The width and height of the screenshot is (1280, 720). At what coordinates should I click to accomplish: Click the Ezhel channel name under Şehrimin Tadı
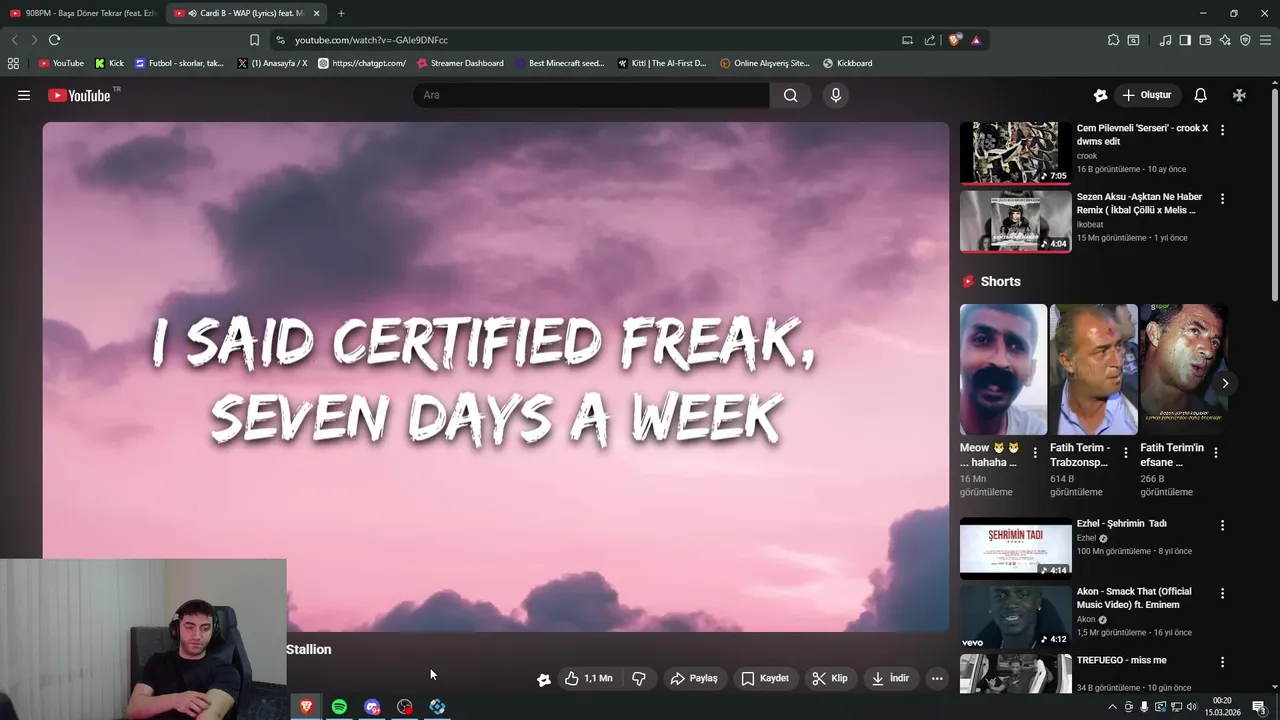[1086, 538]
